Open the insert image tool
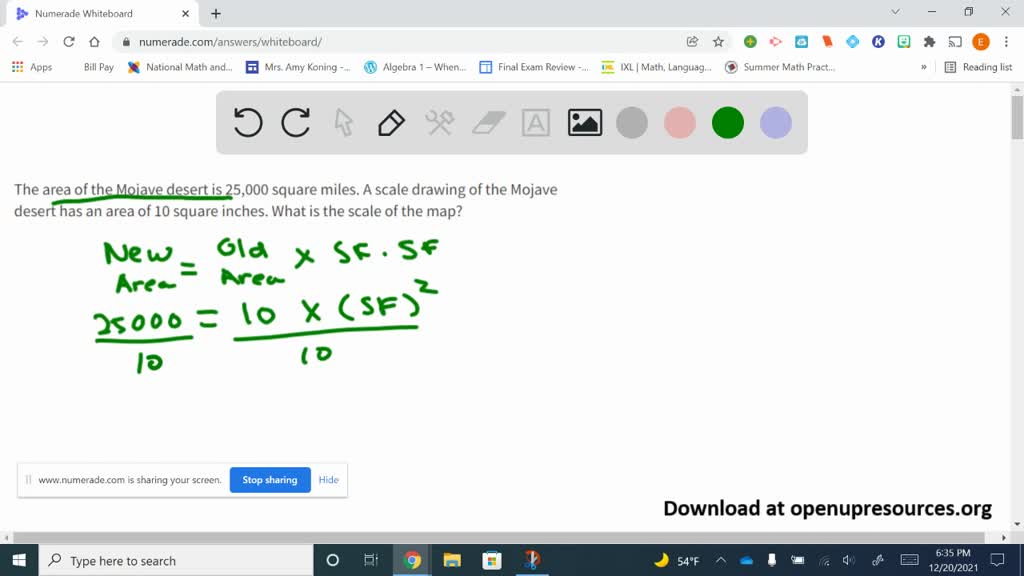This screenshot has height=576, width=1024. [584, 123]
